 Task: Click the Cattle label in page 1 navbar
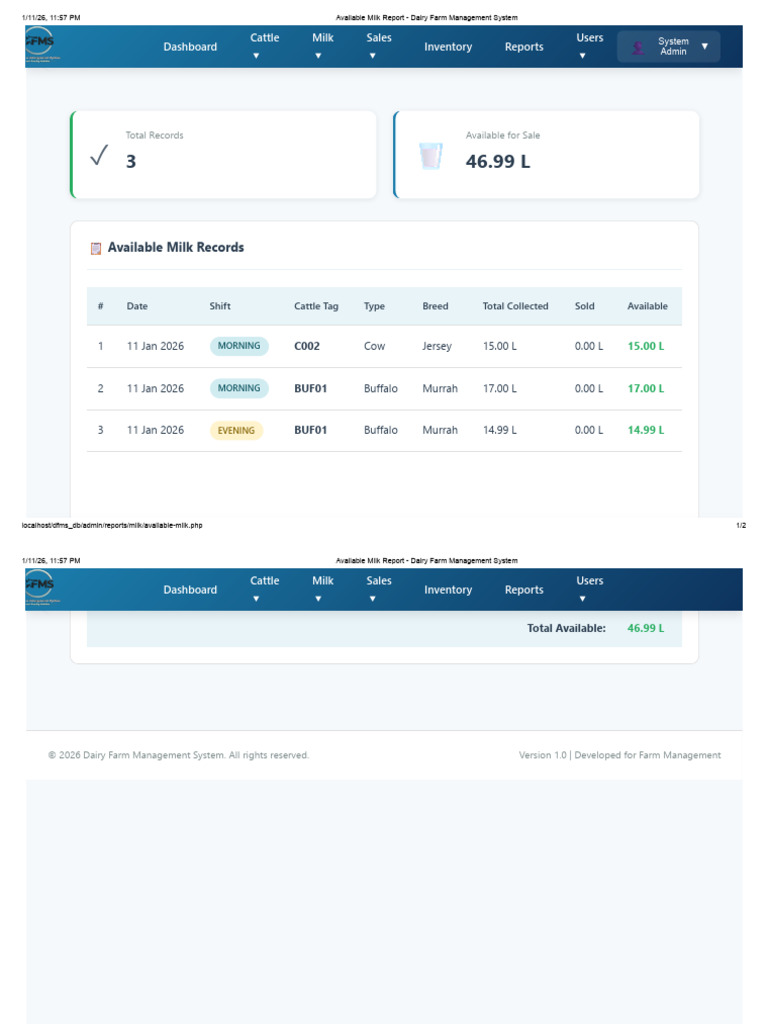[264, 38]
